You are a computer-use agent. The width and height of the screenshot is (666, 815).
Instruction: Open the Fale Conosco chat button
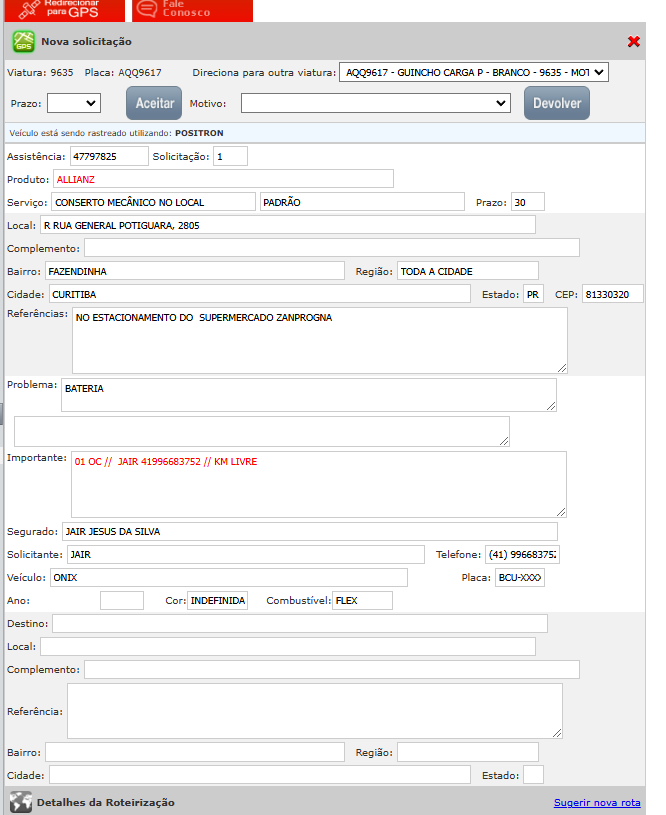tap(192, 10)
